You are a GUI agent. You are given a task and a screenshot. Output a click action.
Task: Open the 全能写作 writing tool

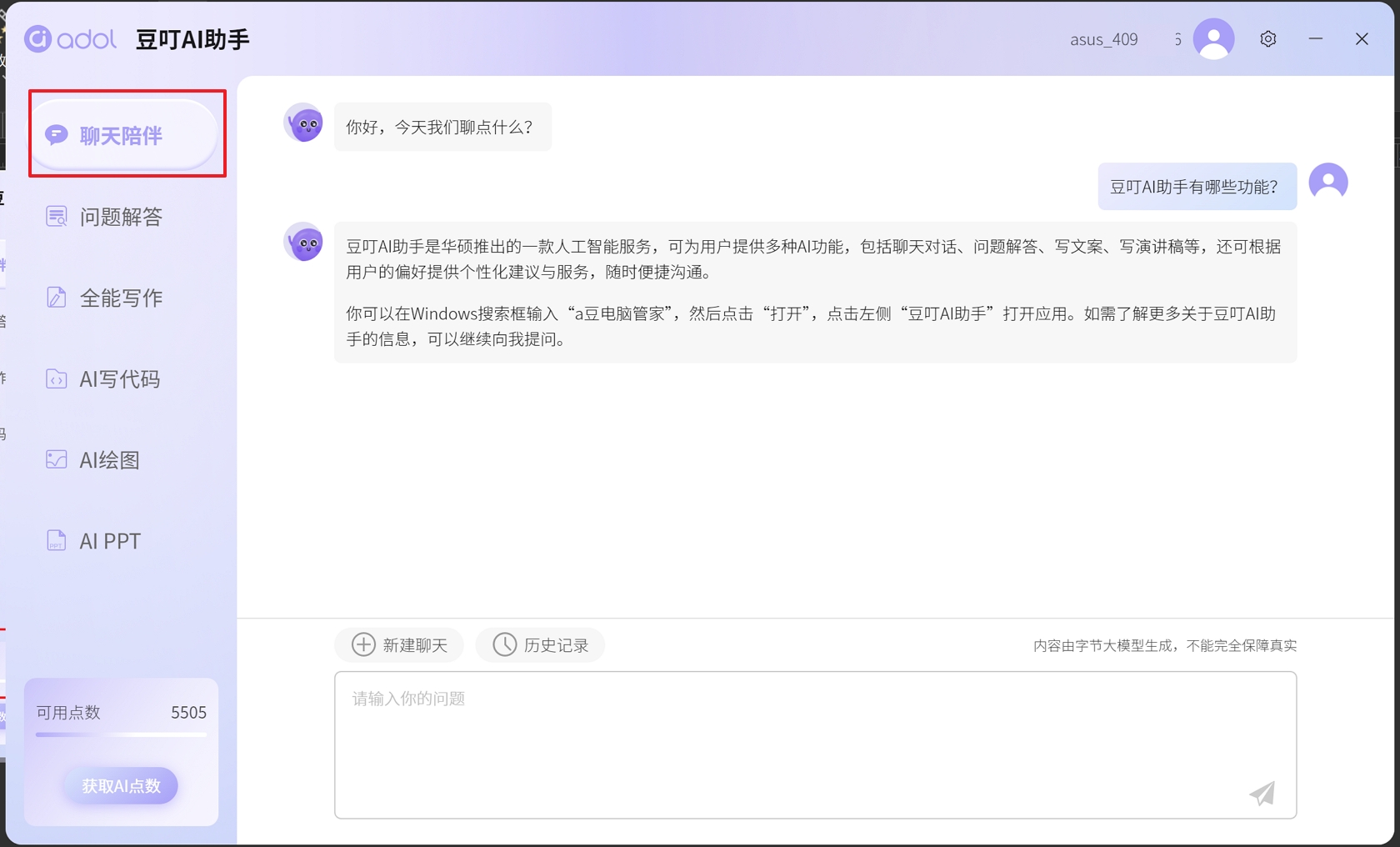coord(104,298)
